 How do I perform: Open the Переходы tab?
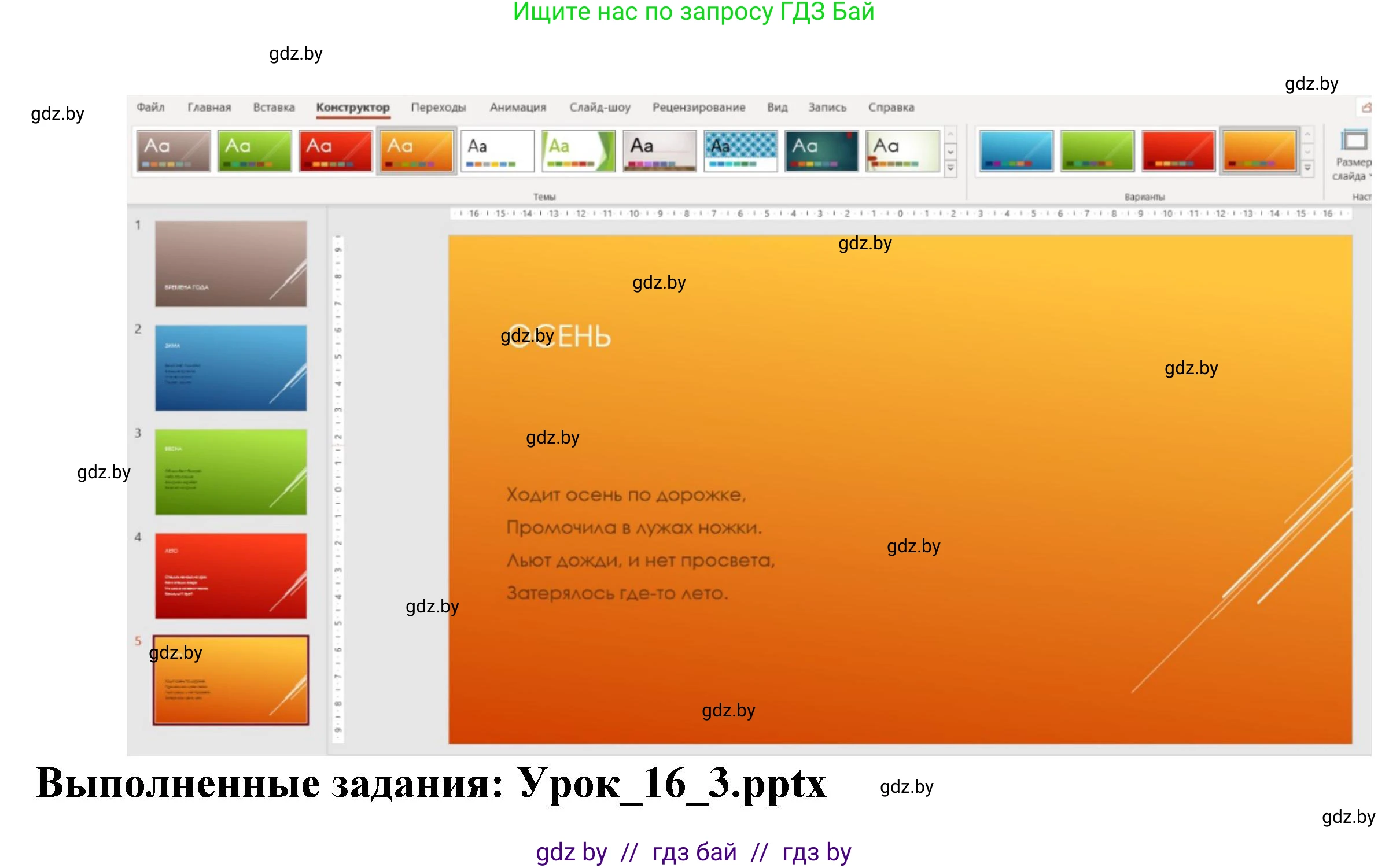[439, 108]
